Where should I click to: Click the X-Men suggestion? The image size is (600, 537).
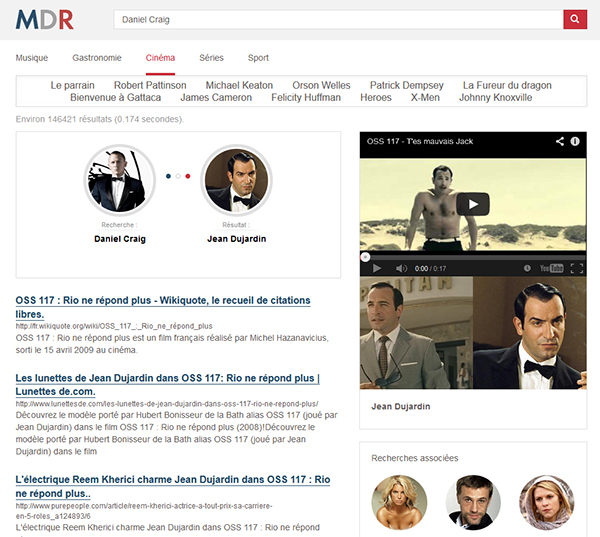click(425, 97)
